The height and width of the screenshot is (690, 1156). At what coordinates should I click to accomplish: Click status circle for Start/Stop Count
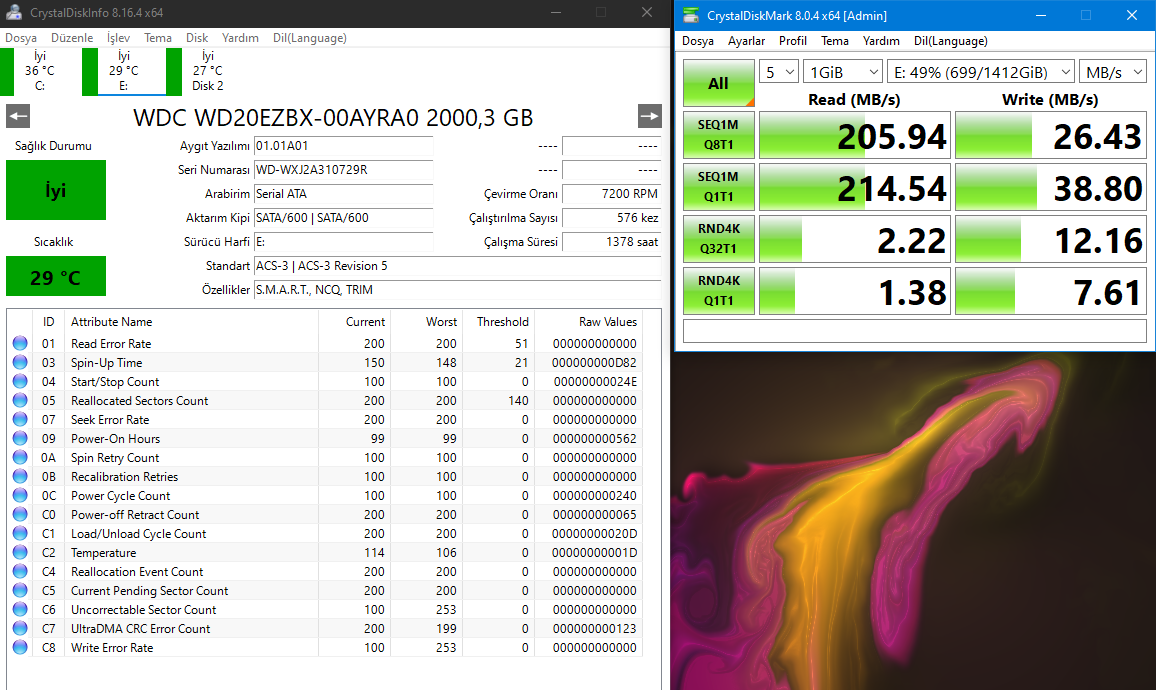[x=20, y=381]
